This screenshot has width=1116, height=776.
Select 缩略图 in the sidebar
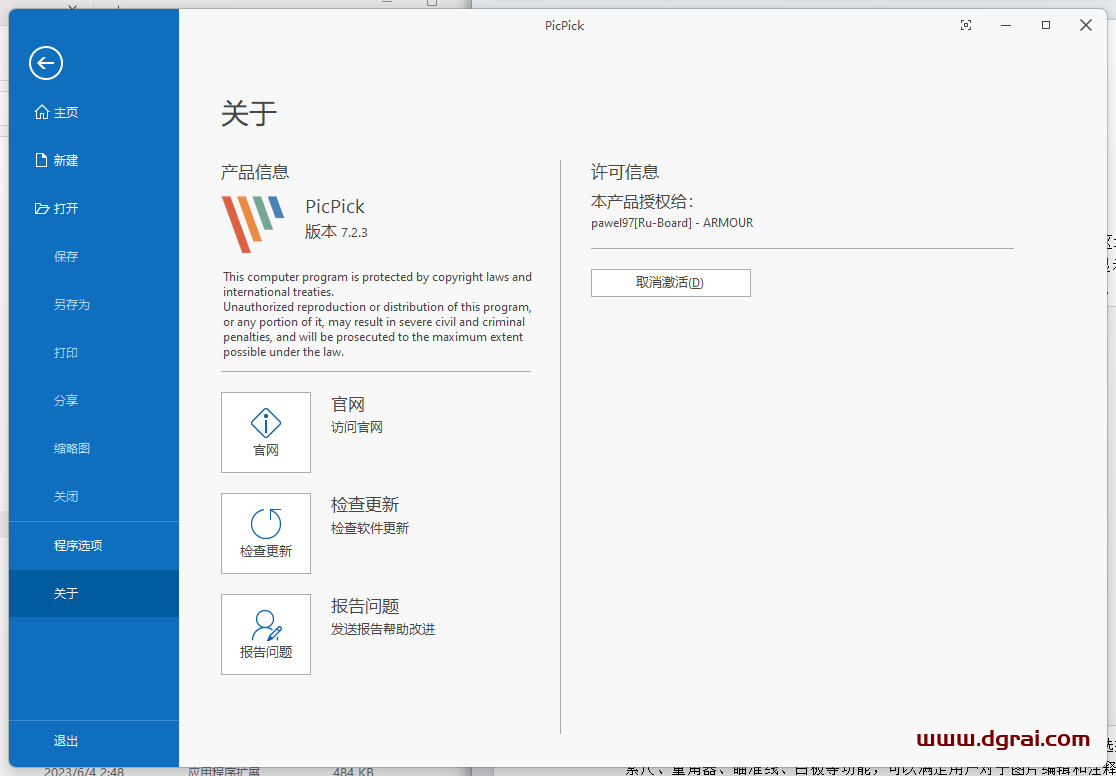click(x=93, y=449)
